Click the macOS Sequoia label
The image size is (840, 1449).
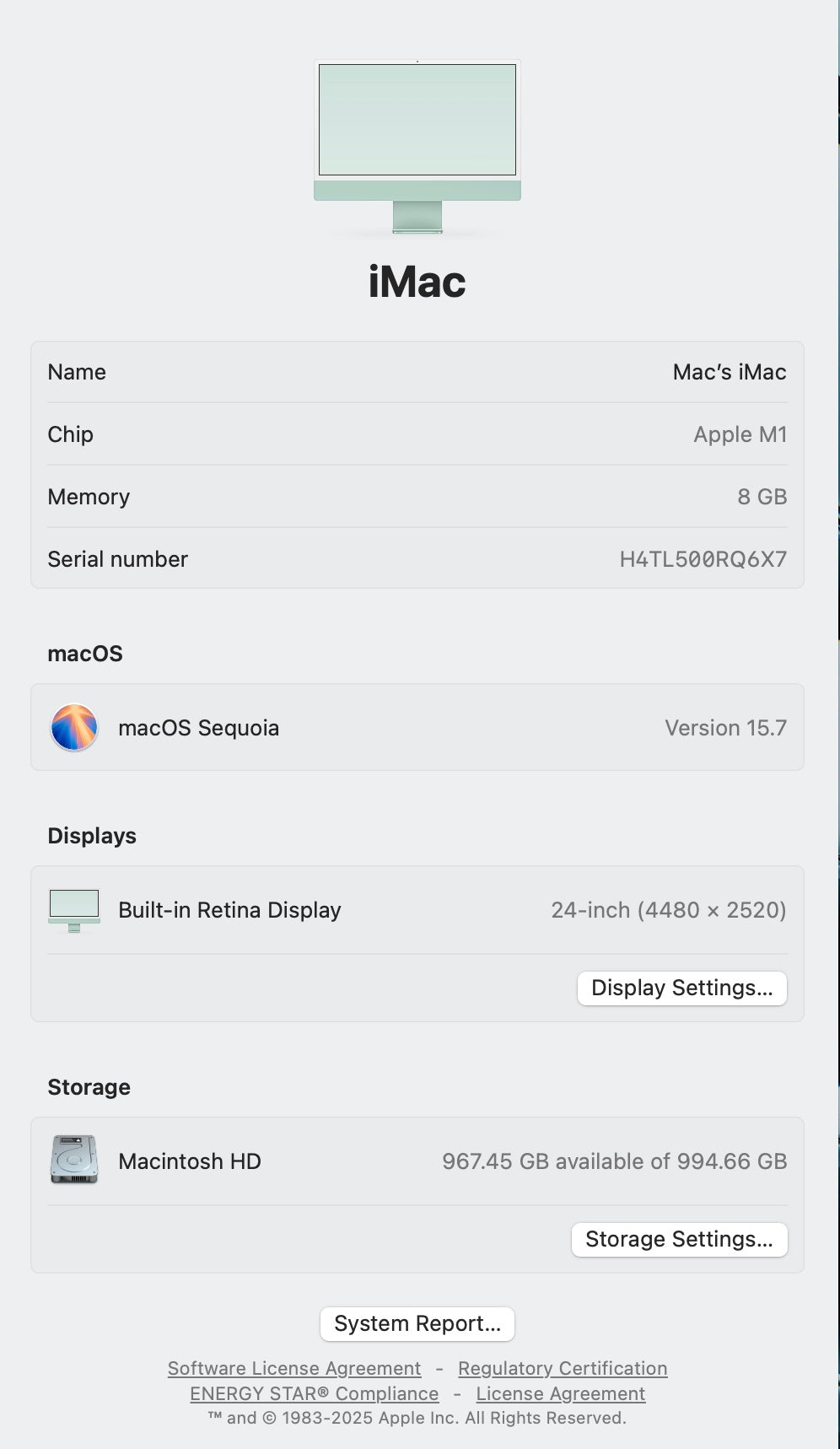click(198, 728)
